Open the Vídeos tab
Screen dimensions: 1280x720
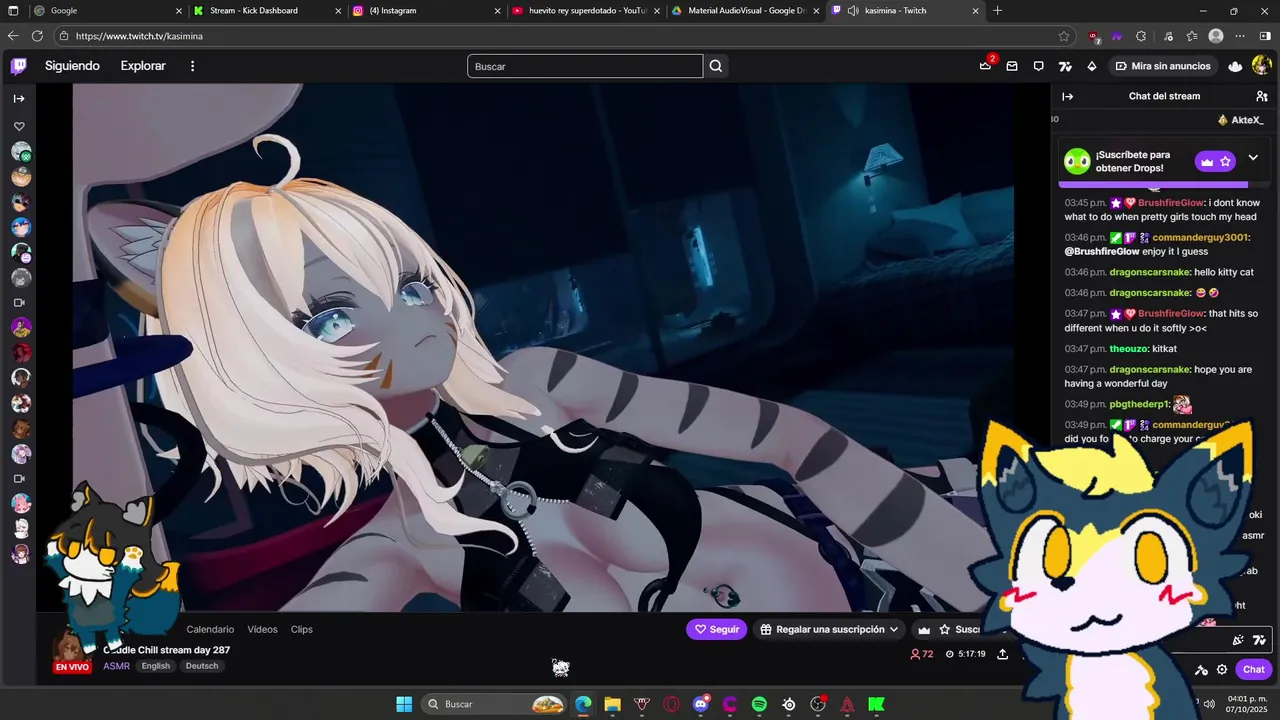(262, 629)
